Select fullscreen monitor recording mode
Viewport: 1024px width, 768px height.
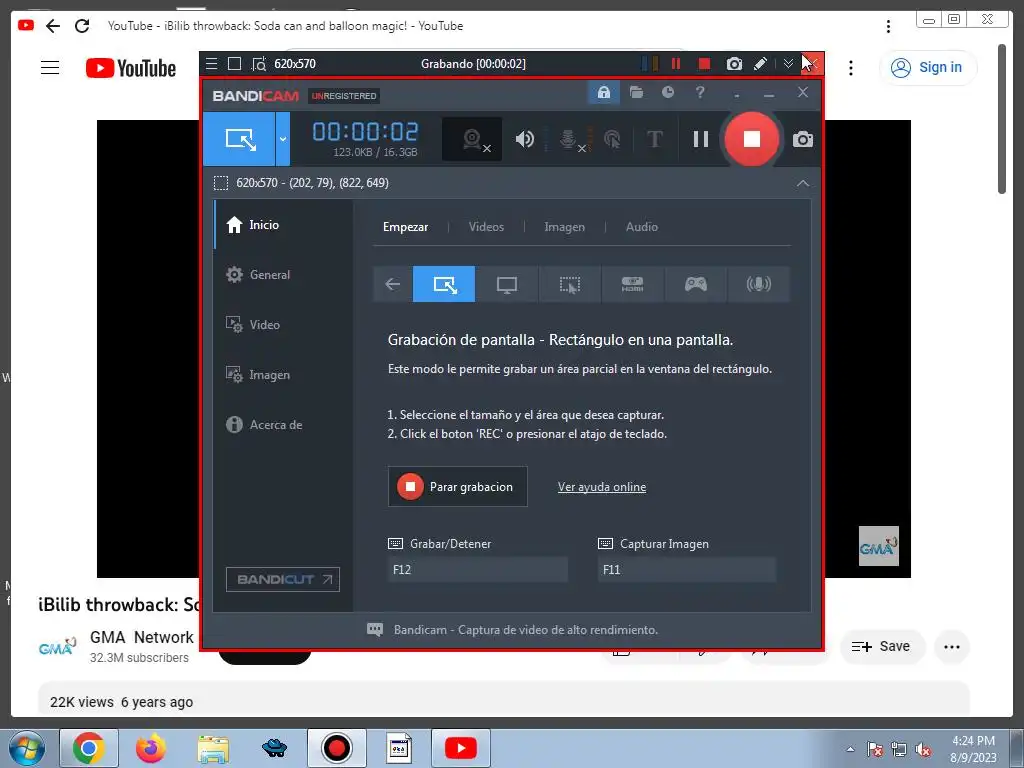tap(507, 284)
